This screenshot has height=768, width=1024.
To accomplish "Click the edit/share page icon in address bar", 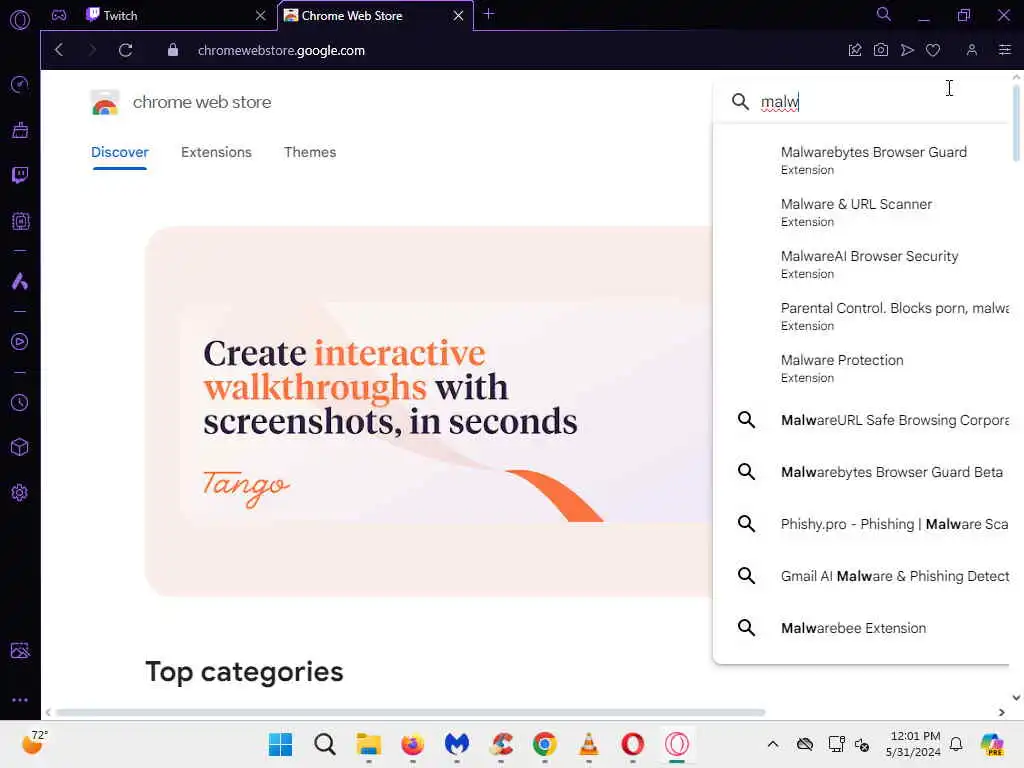I will 855,50.
